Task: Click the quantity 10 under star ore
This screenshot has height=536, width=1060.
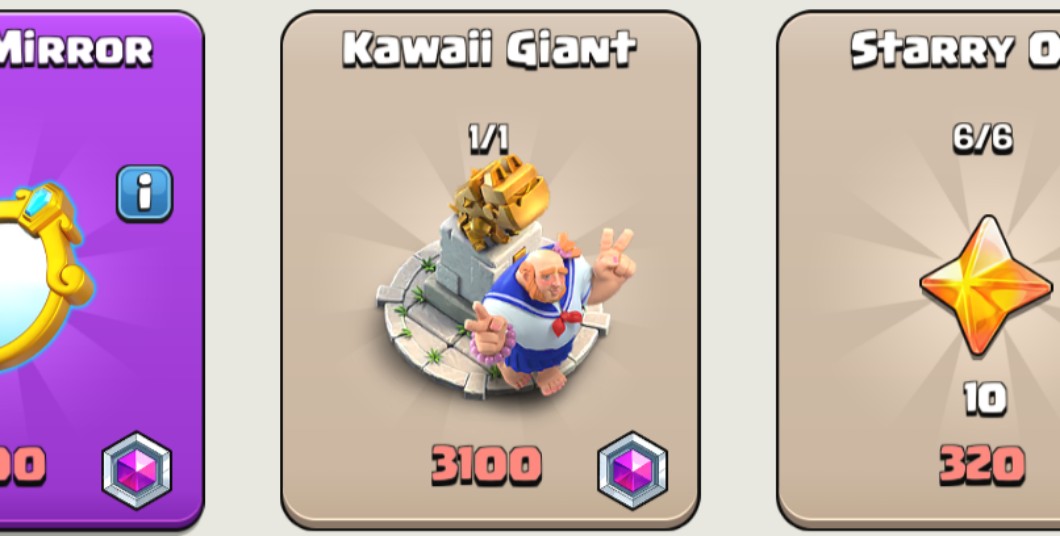Action: [985, 399]
